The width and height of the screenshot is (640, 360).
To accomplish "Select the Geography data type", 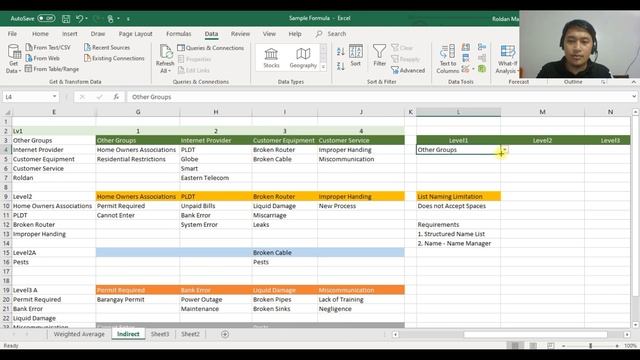I will 303,58.
